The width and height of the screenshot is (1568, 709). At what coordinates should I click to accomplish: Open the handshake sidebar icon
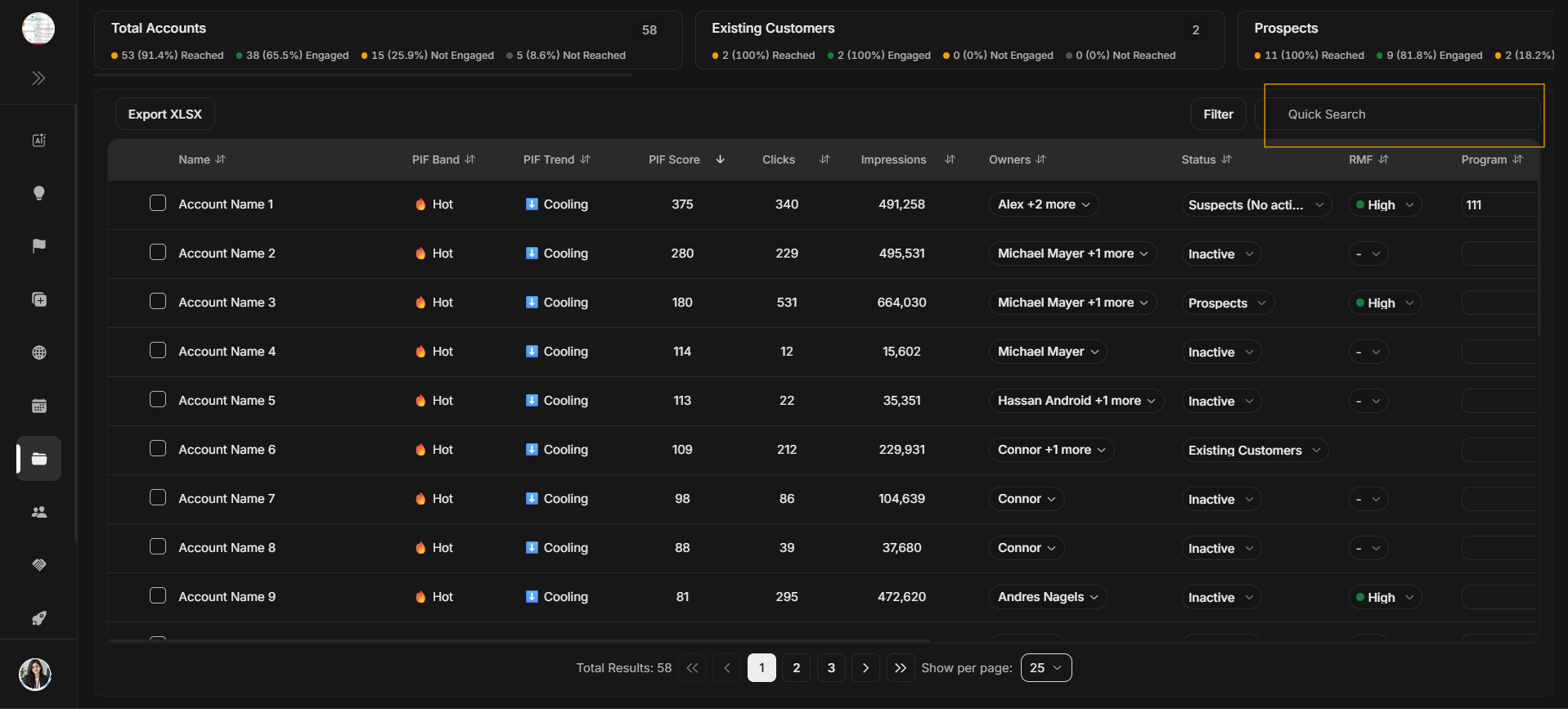coord(38,565)
